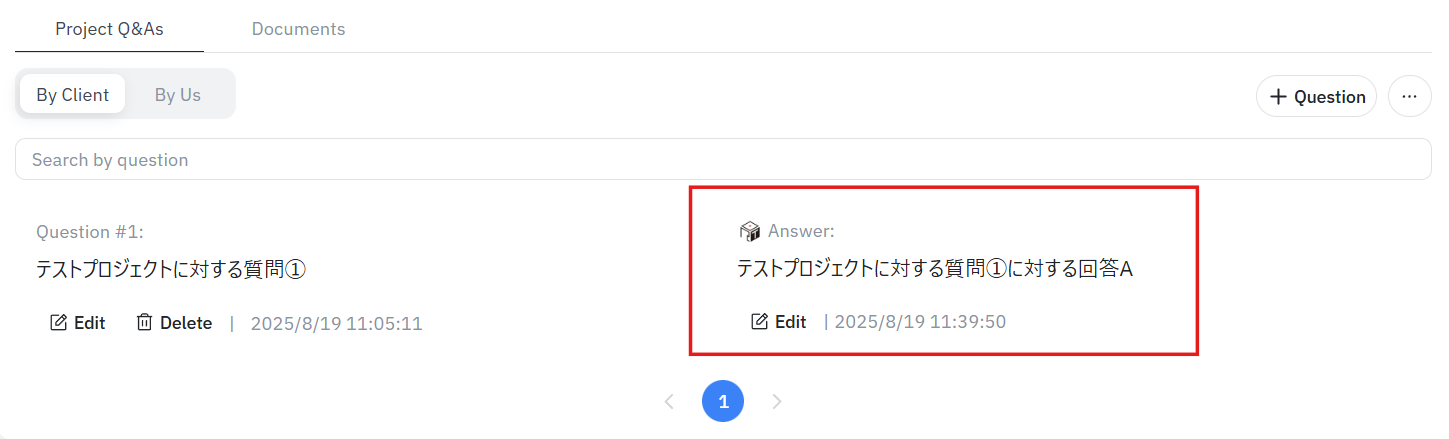Delete Question #1 using the trash icon
Image resolution: width=1449 pixels, height=439 pixels.
tap(145, 323)
